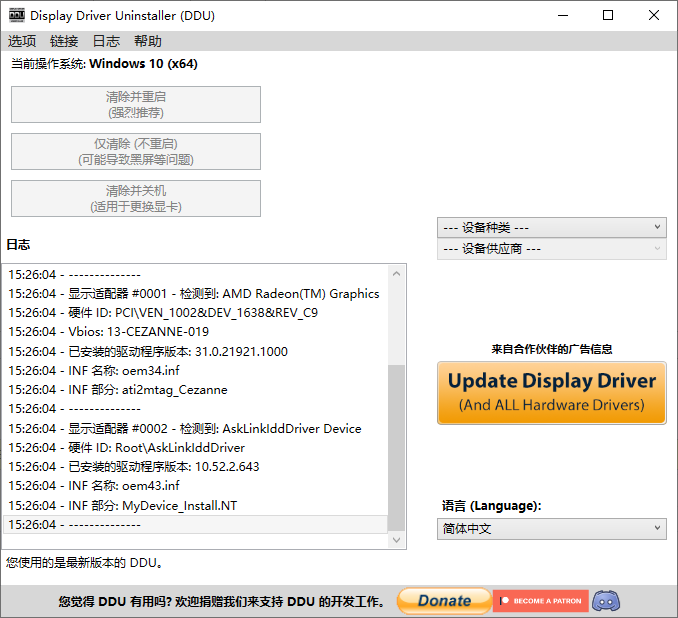Click the log scrollbar down arrow
Image resolution: width=678 pixels, height=618 pixels.
(397, 540)
